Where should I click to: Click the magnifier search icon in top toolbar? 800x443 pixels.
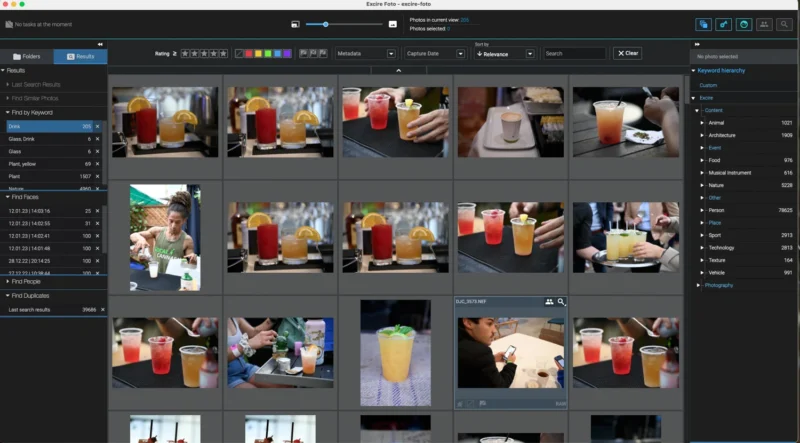click(784, 24)
